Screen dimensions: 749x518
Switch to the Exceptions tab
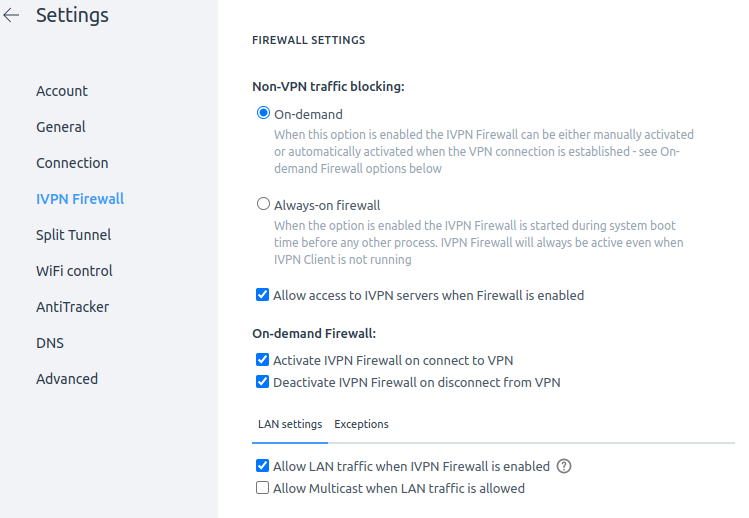coord(361,424)
